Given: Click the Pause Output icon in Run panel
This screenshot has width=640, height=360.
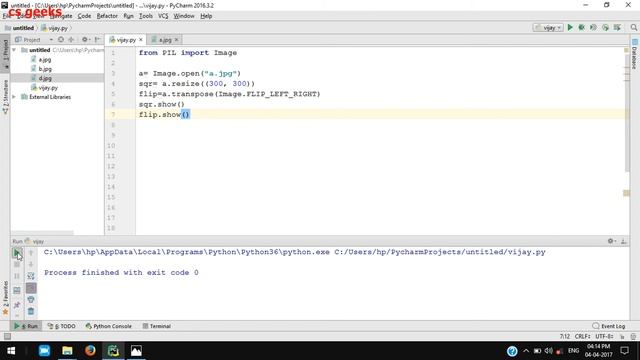Looking at the screenshot, I should tap(17, 276).
